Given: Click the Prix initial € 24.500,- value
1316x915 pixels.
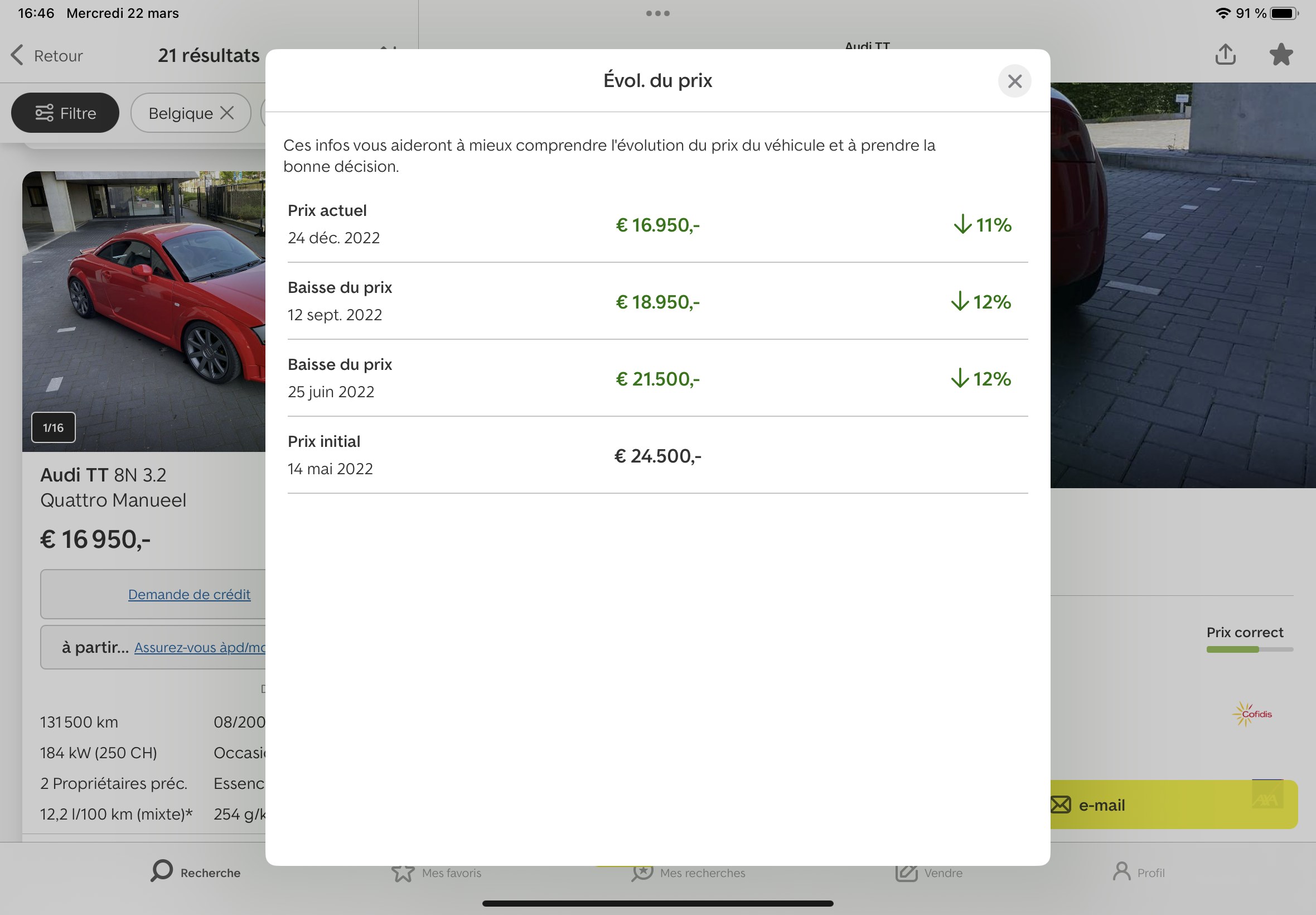Looking at the screenshot, I should click(x=657, y=456).
